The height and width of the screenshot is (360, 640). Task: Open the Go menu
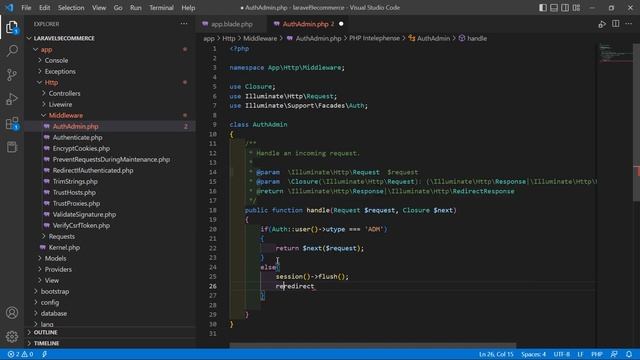pyautogui.click(x=118, y=8)
